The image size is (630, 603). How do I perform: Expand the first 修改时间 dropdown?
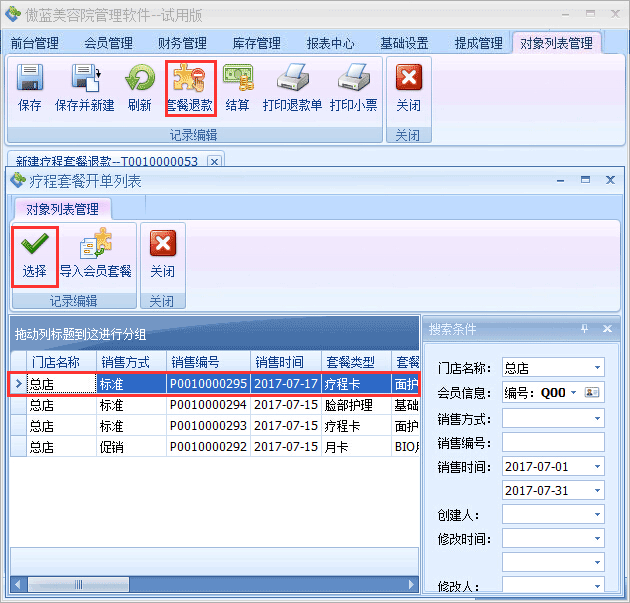[x=597, y=538]
